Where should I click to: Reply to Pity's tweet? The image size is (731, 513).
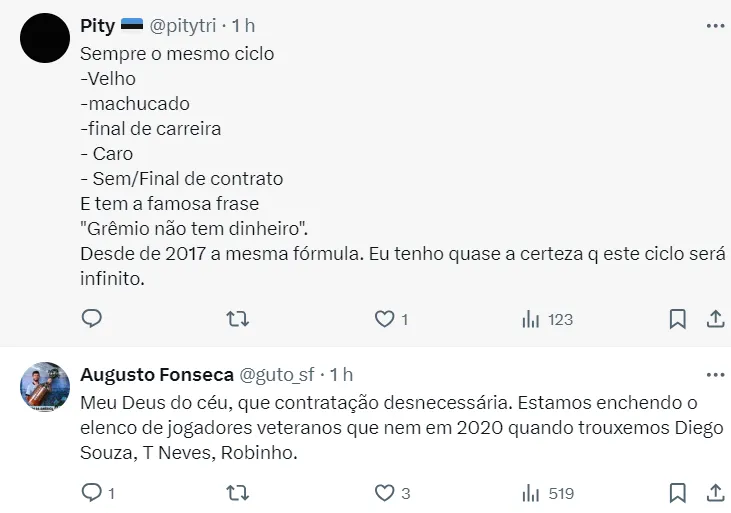[x=91, y=319]
